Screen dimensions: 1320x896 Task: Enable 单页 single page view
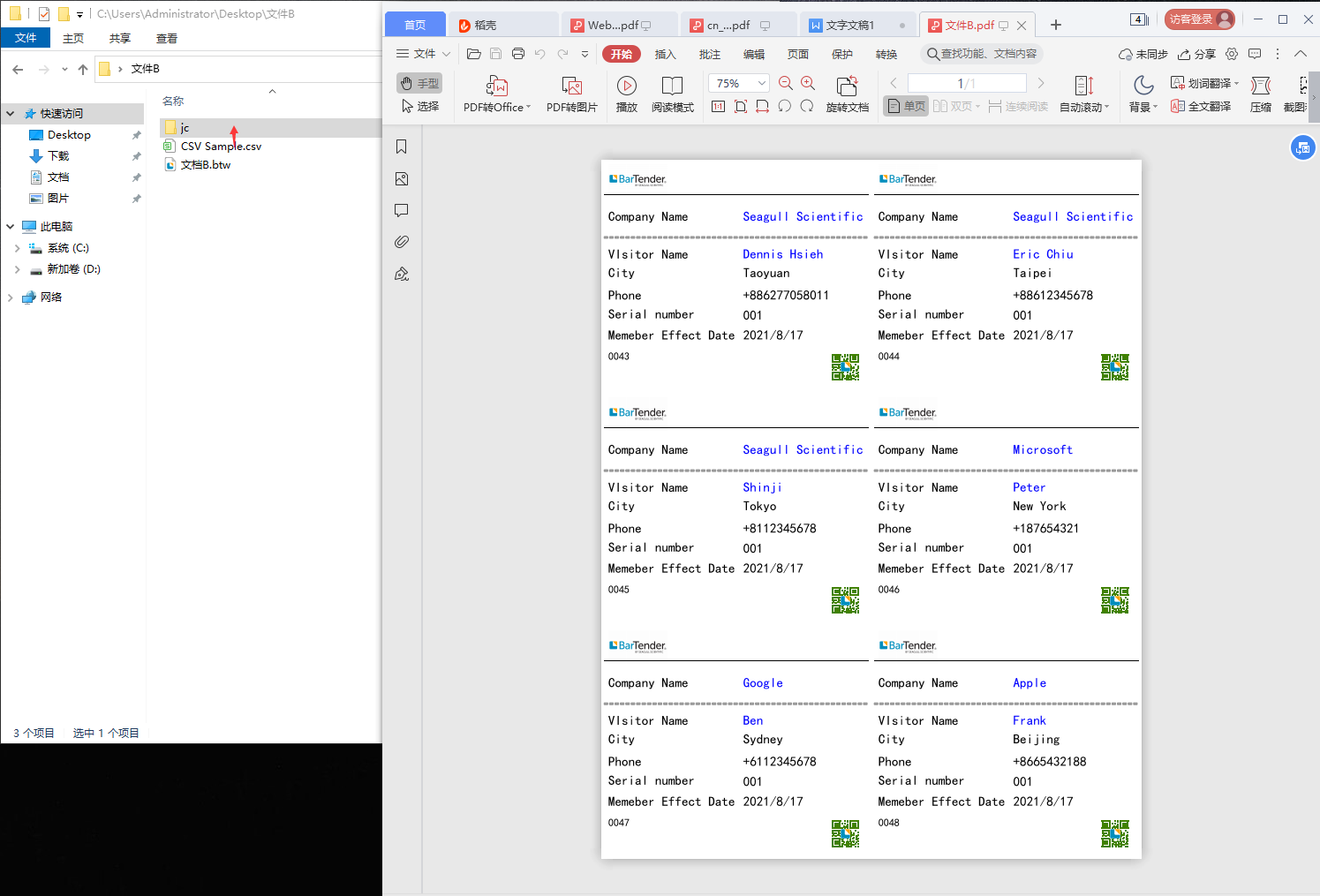(x=907, y=106)
